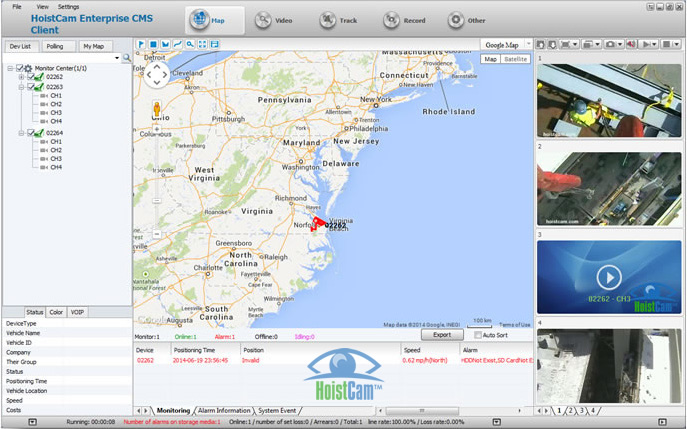Select the VOIP tab
687x429 pixels.
[x=77, y=312]
